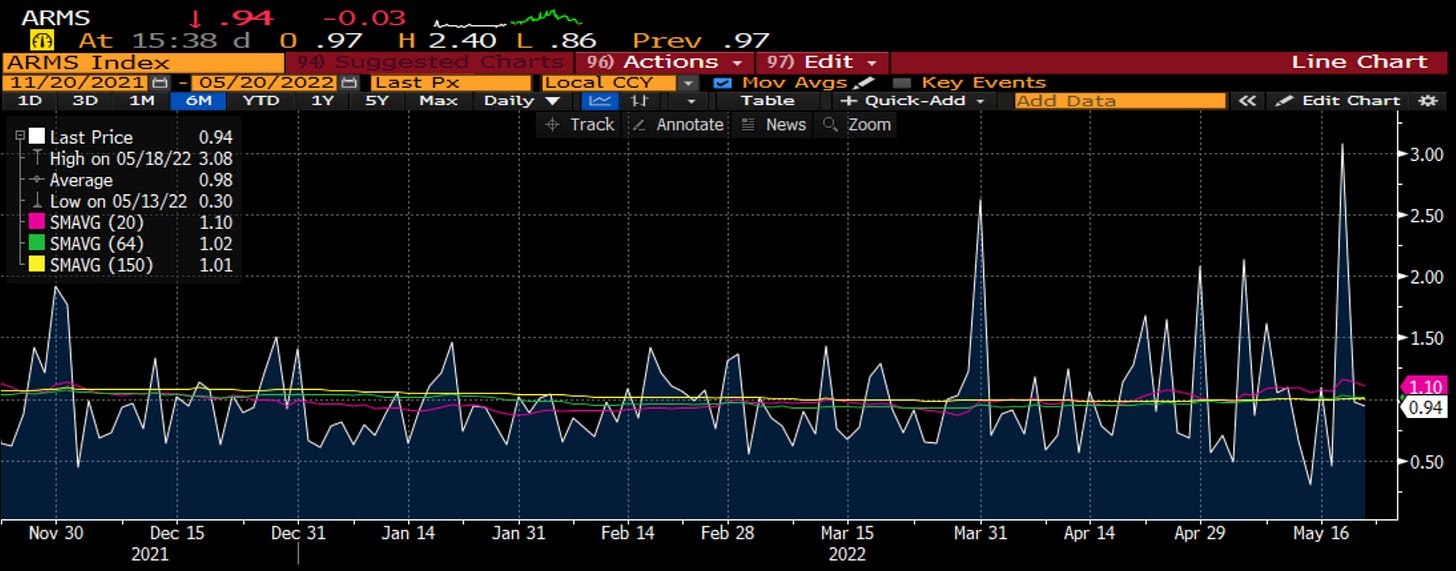Viewport: 1456px width, 571px height.
Task: Click the 3.00 y-axis label
Action: [1426, 154]
